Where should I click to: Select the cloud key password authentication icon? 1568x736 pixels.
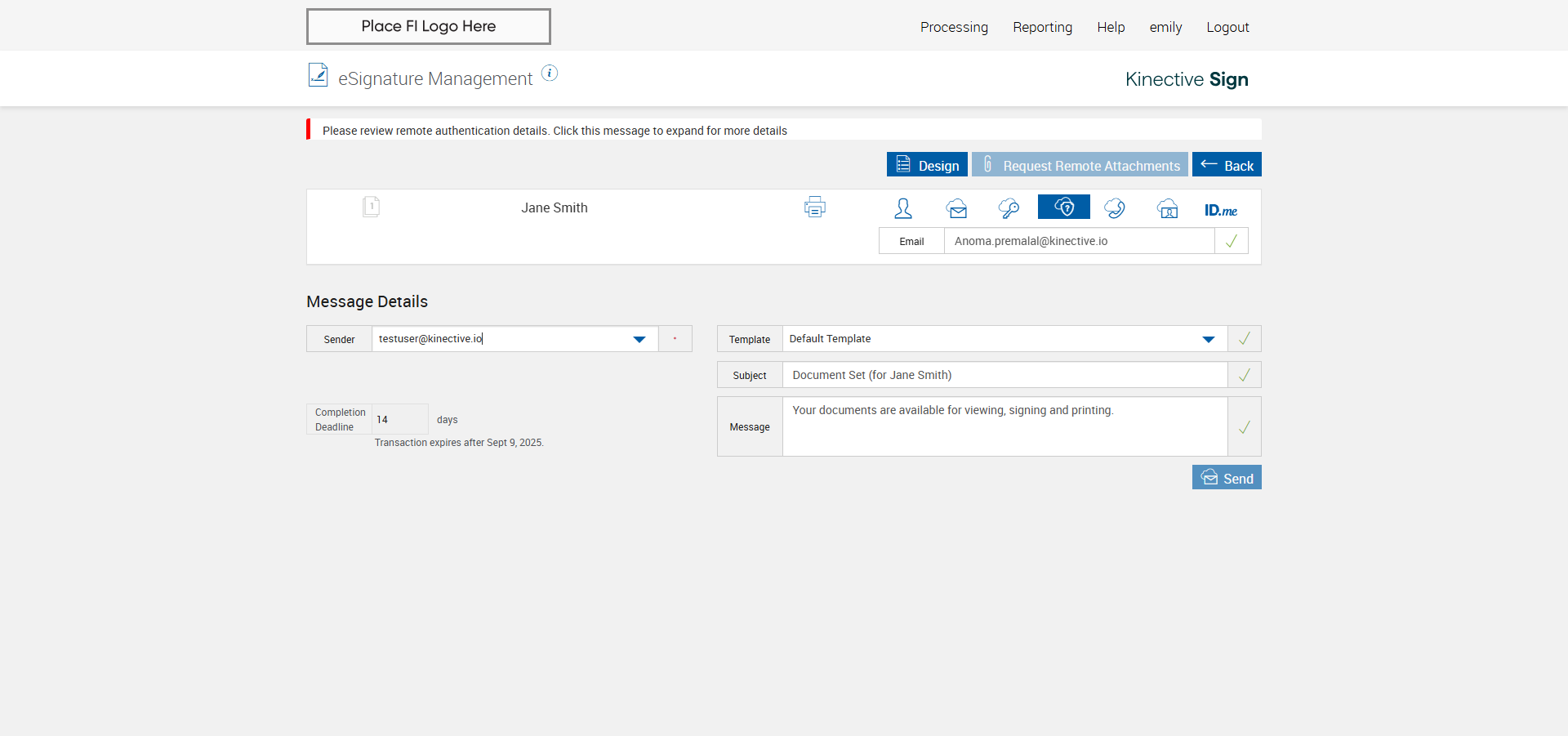click(1009, 209)
